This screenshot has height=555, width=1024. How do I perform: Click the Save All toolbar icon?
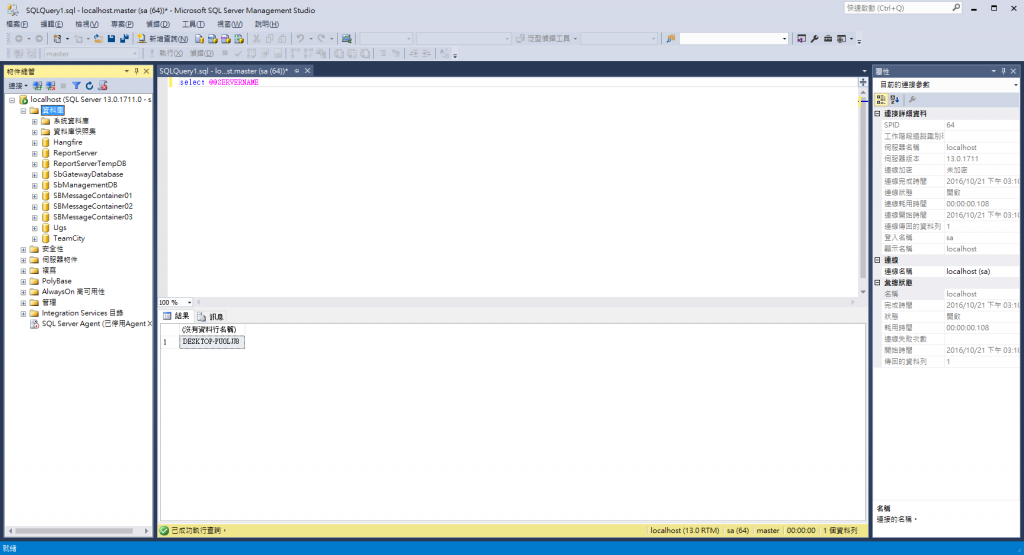coord(124,39)
